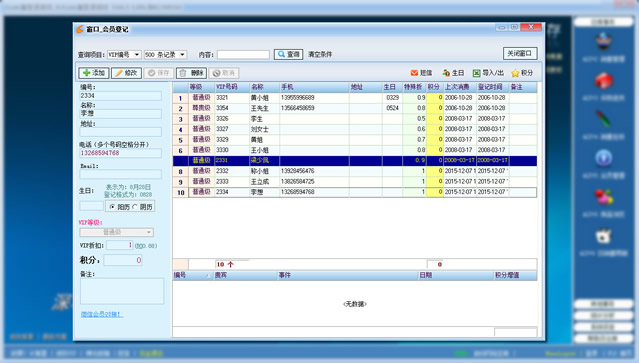Screen dimensions: 639x363
Task: Click the 短信 (SMS) envelope icon
Action: (x=414, y=73)
